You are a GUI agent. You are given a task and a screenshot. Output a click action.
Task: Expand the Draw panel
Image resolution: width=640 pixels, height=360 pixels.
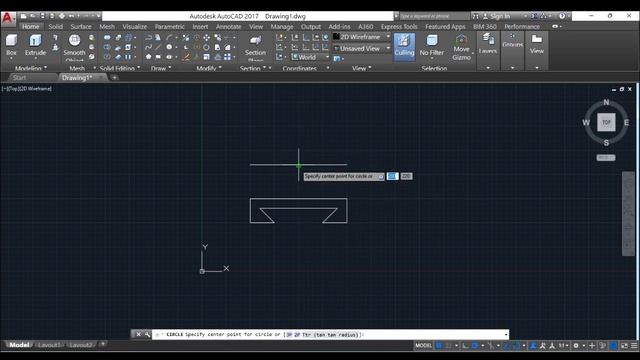point(161,68)
